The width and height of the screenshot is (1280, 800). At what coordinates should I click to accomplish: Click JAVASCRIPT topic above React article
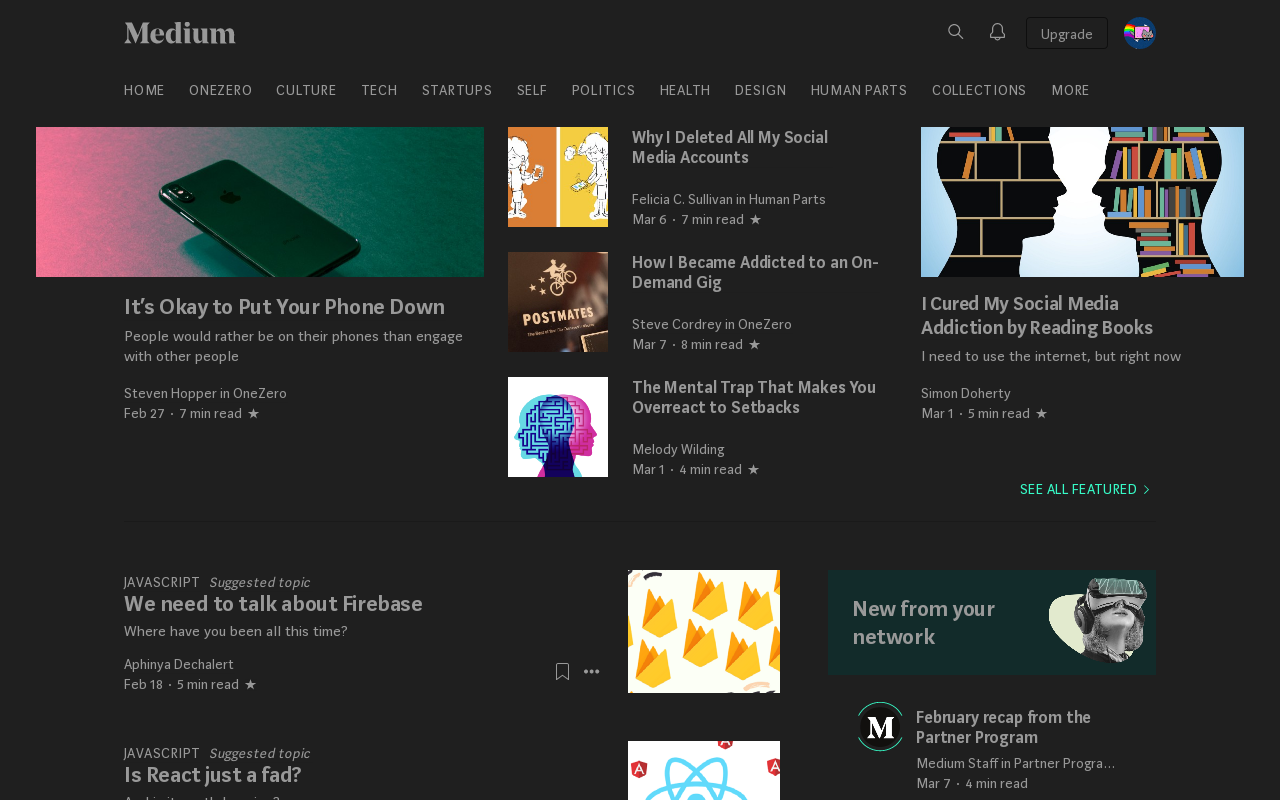pyautogui.click(x=162, y=753)
